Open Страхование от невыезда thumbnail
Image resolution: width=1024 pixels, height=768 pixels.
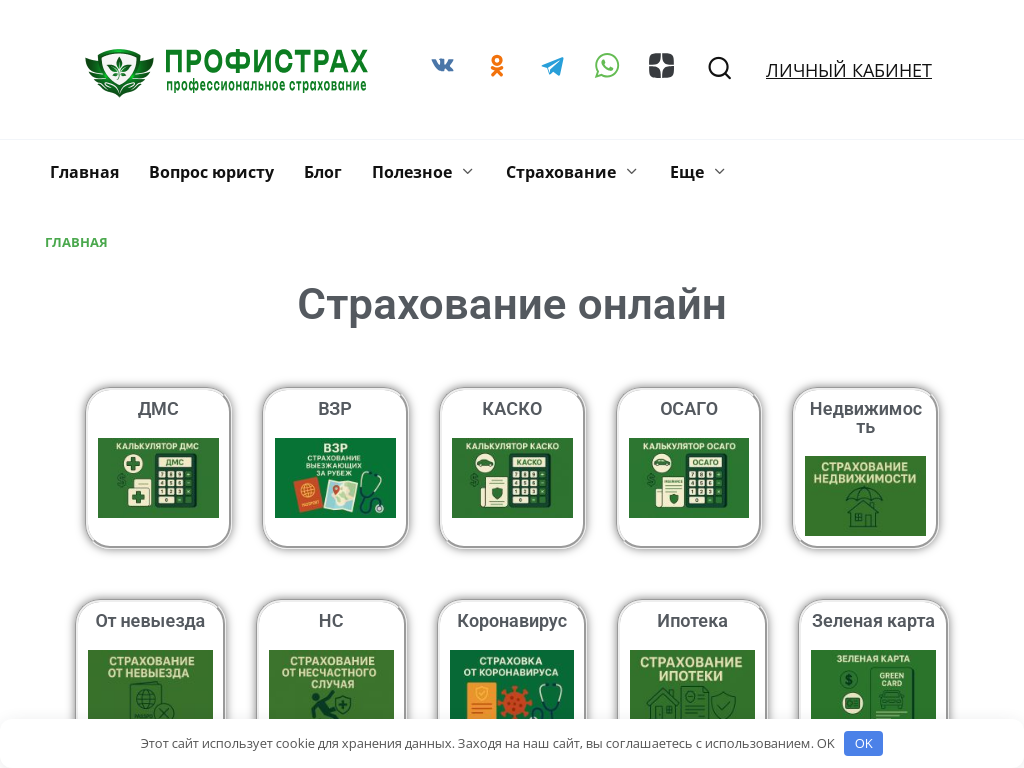[150, 684]
